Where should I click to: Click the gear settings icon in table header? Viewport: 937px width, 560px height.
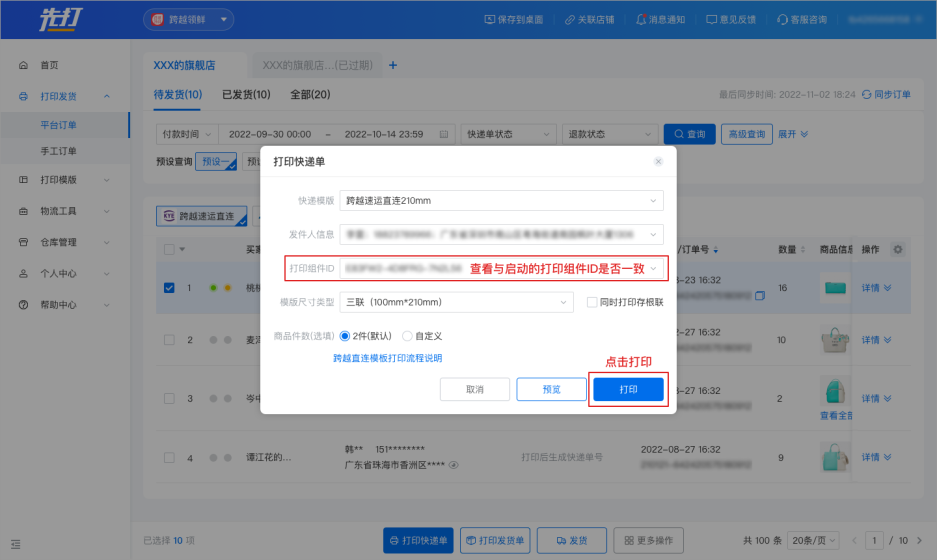[x=897, y=249]
